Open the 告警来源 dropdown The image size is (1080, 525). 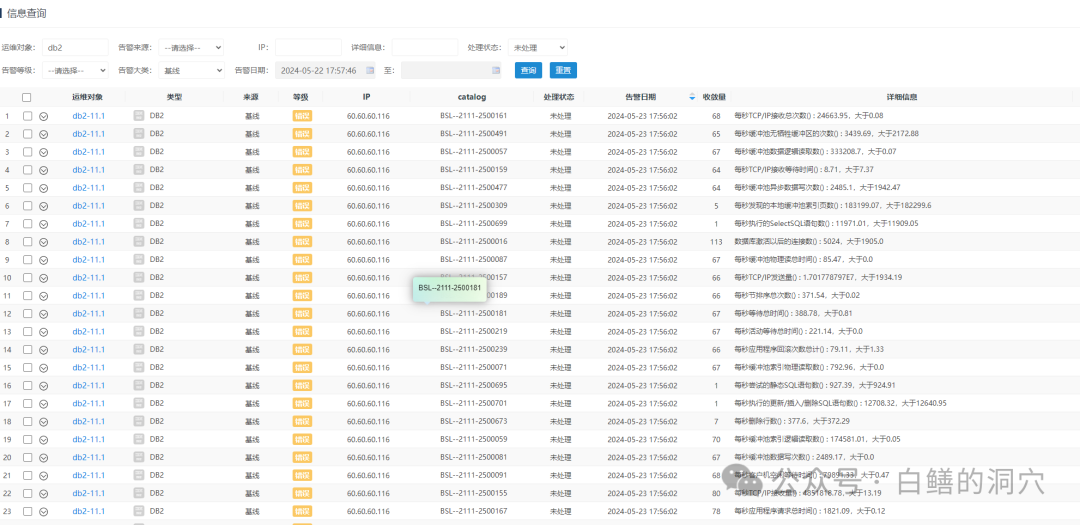click(191, 48)
